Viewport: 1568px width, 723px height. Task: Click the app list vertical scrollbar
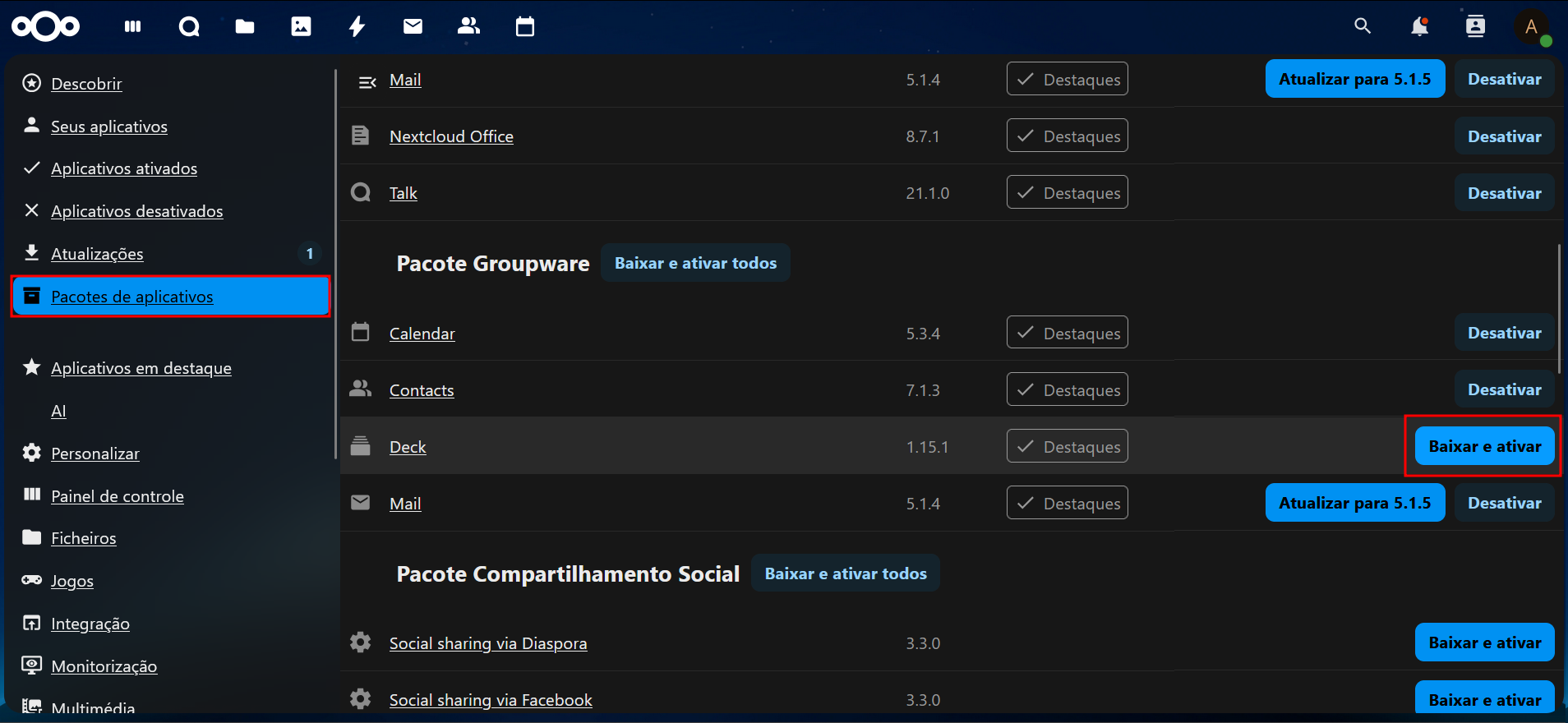[x=1559, y=308]
